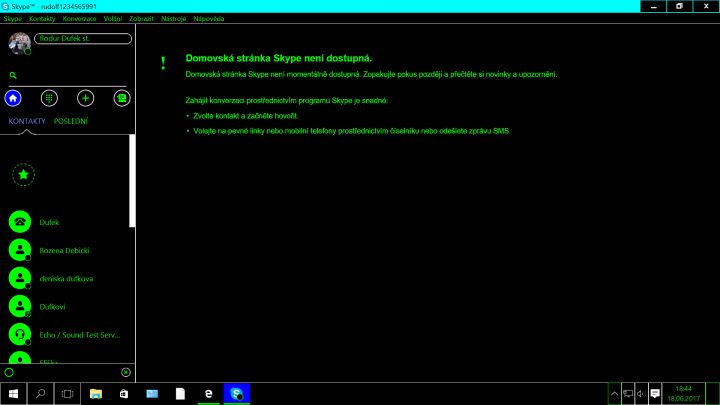Click Bozena Debicki's avatar icon
This screenshot has height=405, width=720.
(x=20, y=250)
